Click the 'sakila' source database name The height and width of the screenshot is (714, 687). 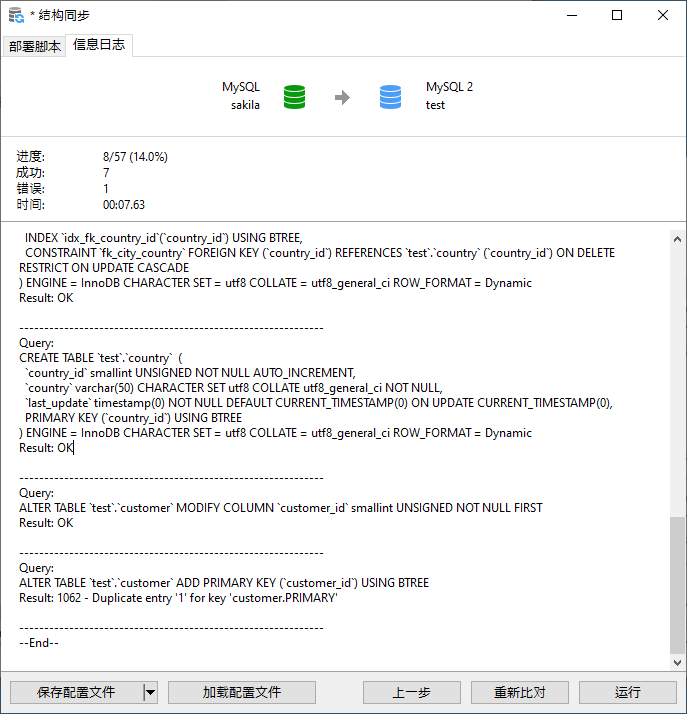[245, 105]
